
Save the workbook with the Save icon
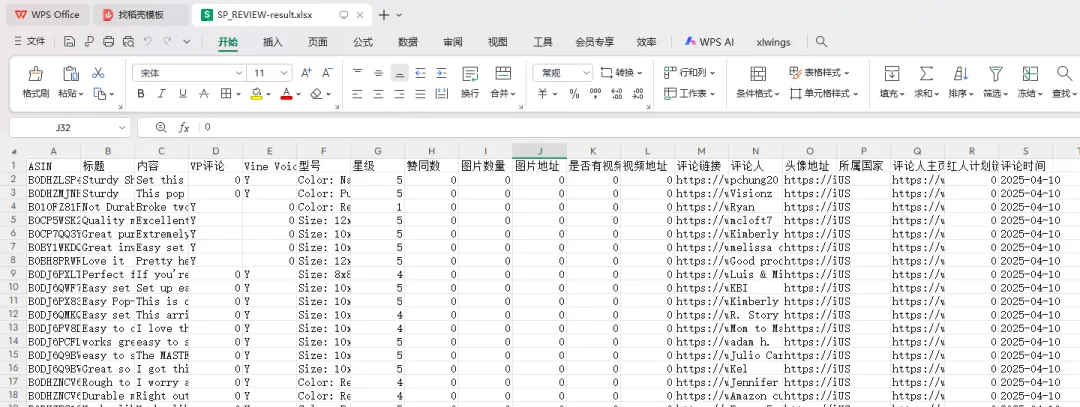tap(69, 42)
